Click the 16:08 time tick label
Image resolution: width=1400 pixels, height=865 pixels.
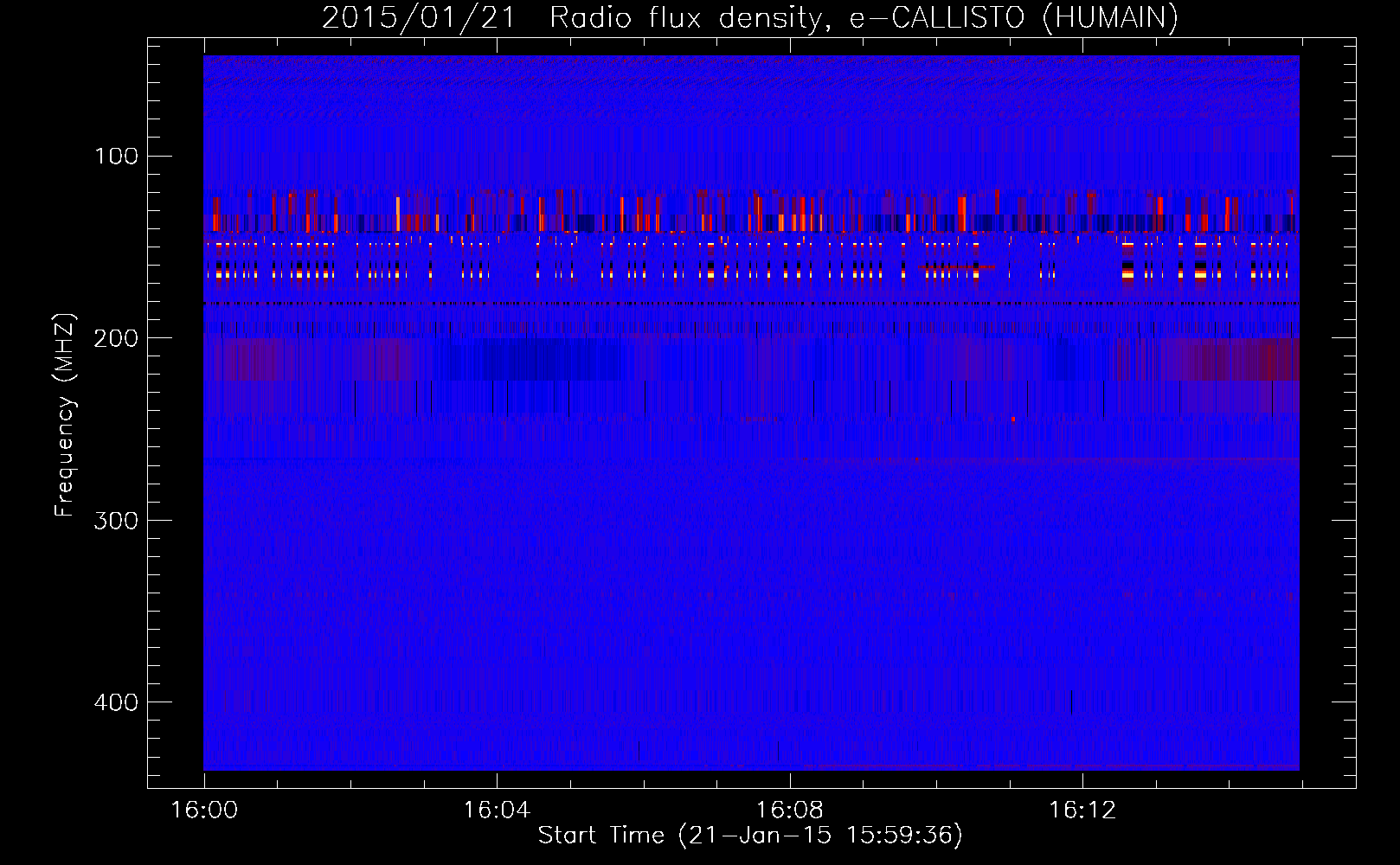(790, 811)
